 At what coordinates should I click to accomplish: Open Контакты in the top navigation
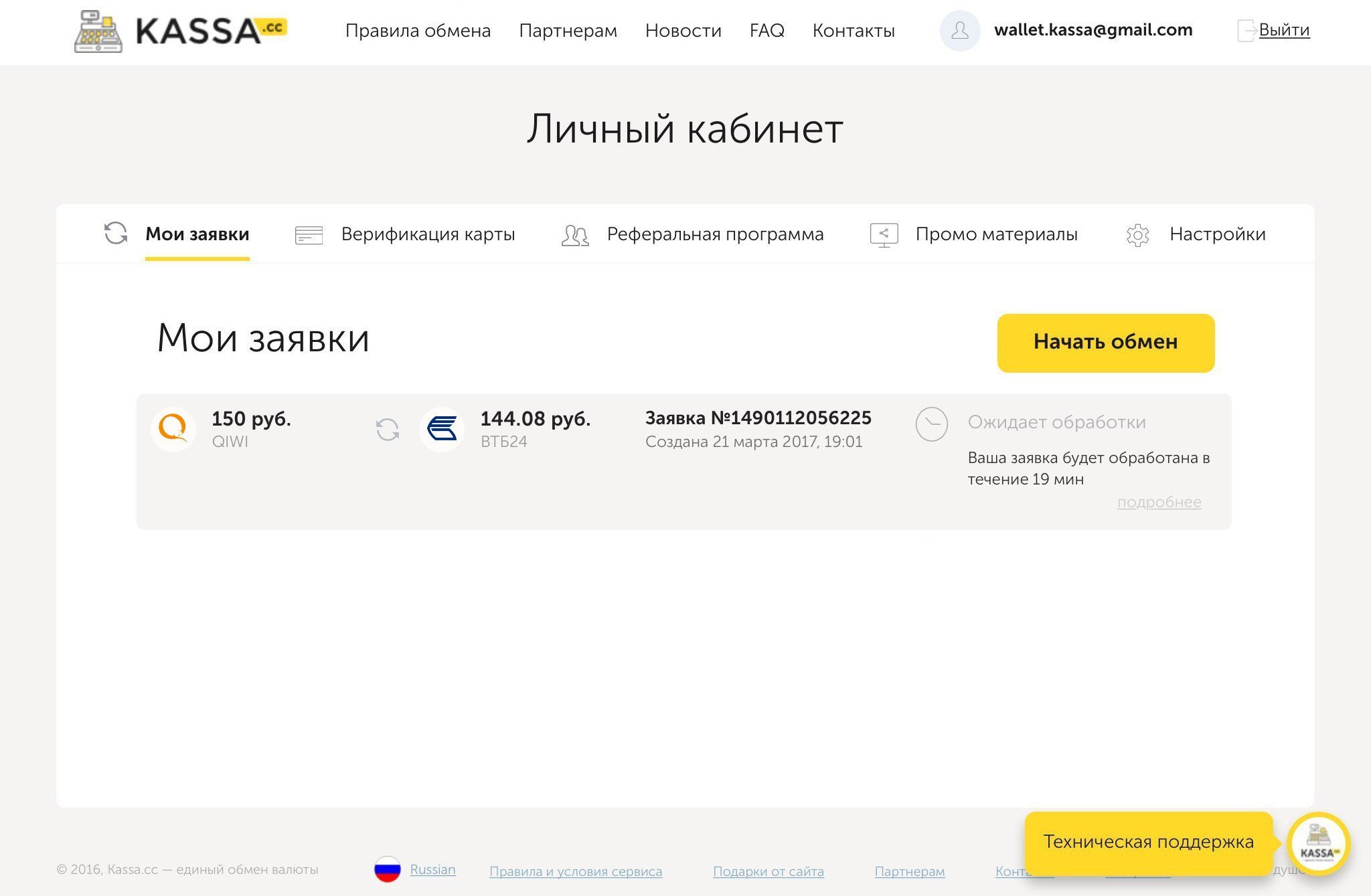coord(854,31)
